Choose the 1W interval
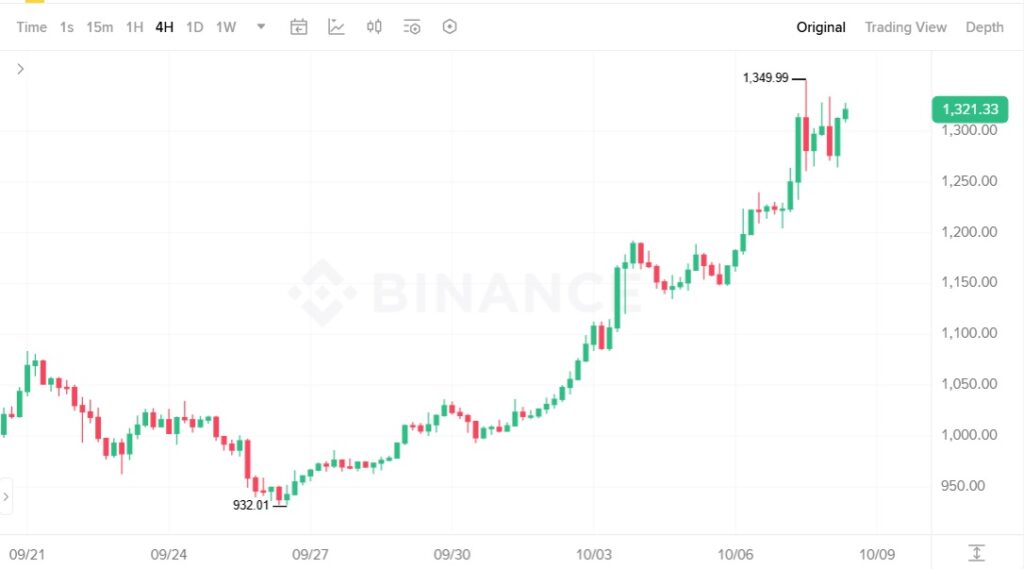This screenshot has height=569, width=1024. pyautogui.click(x=226, y=27)
